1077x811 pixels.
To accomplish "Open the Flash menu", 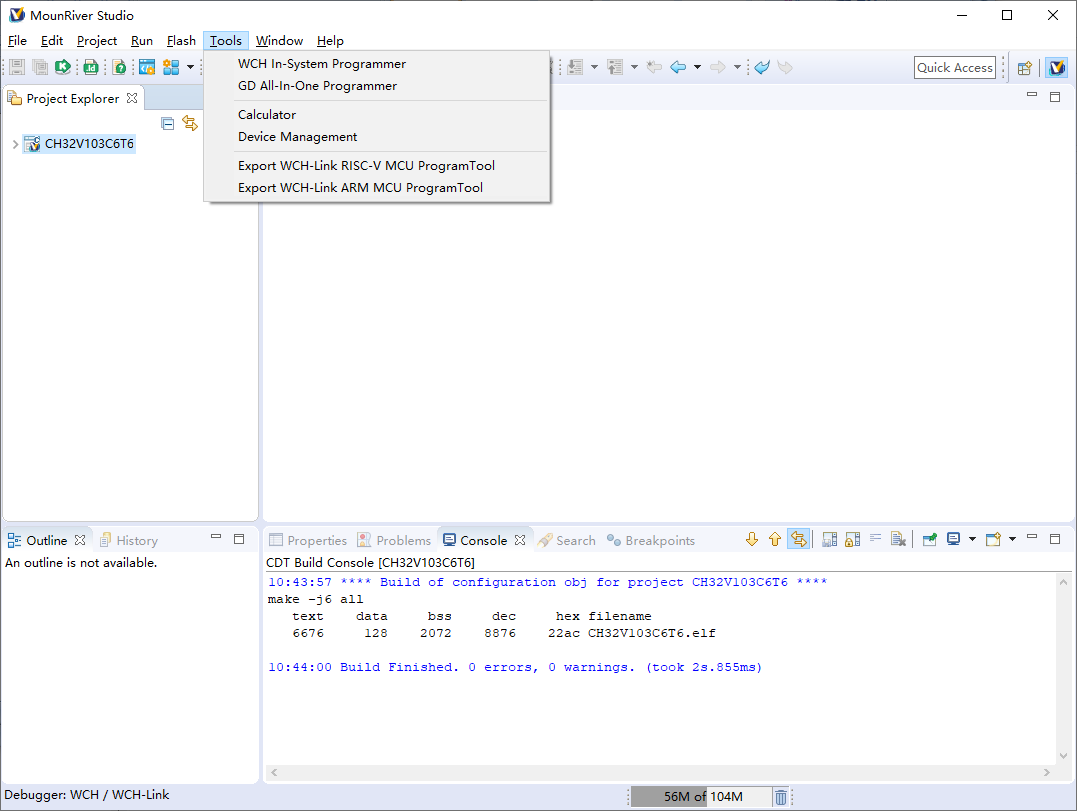I will pos(181,41).
